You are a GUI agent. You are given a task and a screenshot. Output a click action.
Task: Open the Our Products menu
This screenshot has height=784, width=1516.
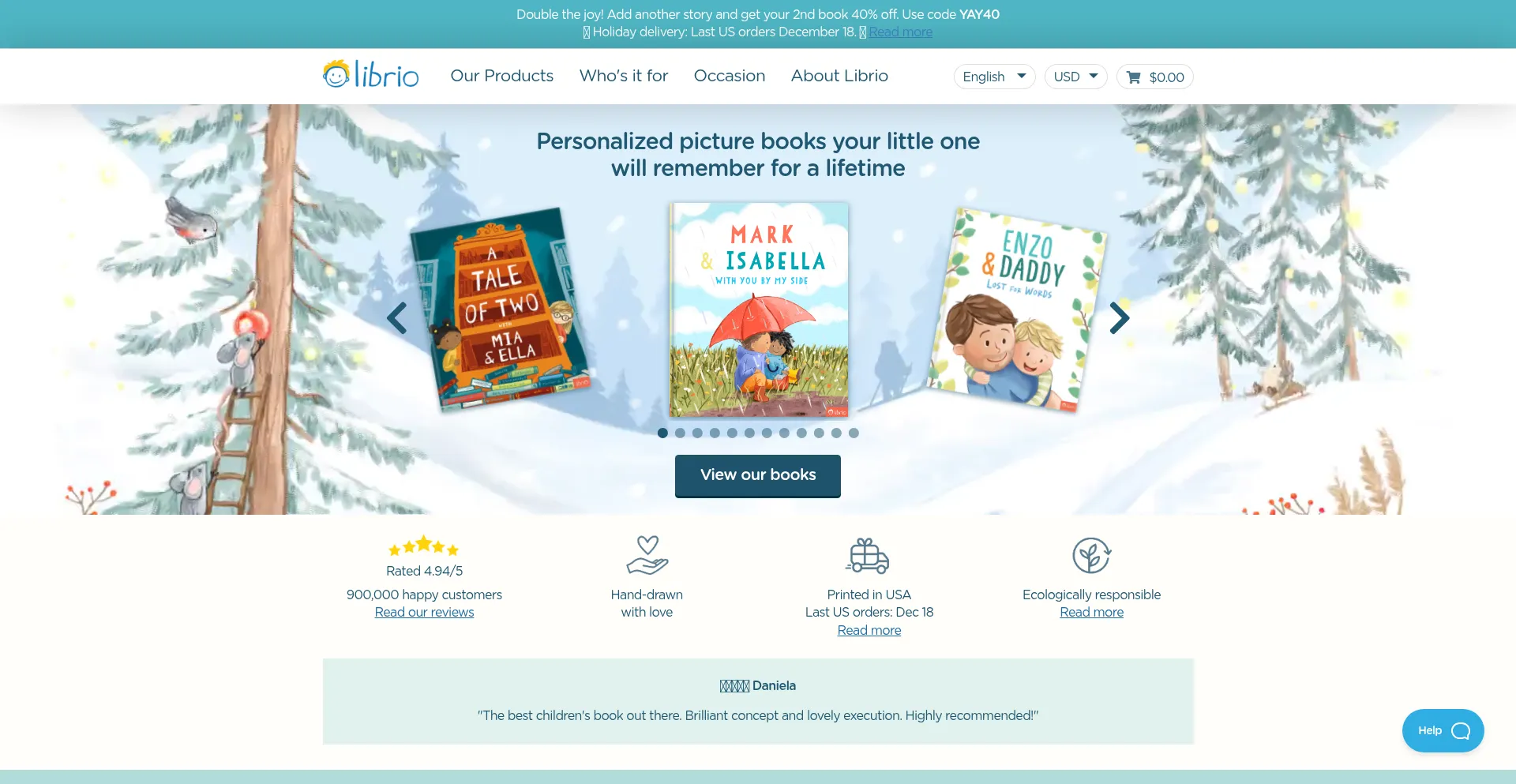pos(502,76)
